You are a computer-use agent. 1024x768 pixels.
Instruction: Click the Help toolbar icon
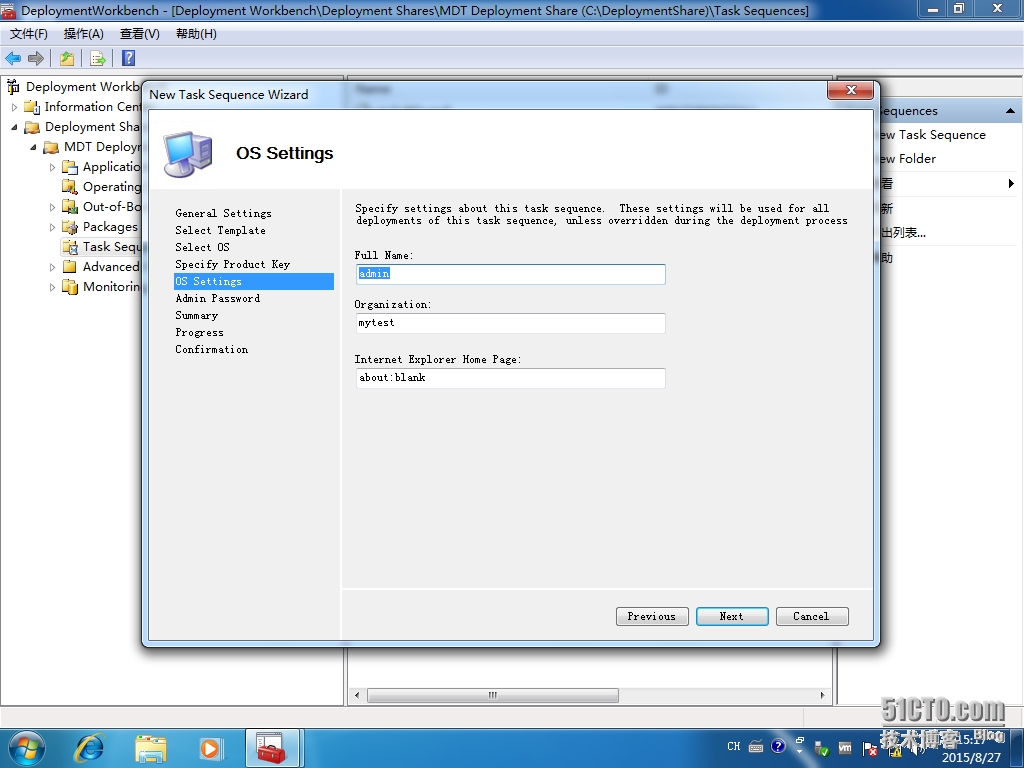coord(129,58)
